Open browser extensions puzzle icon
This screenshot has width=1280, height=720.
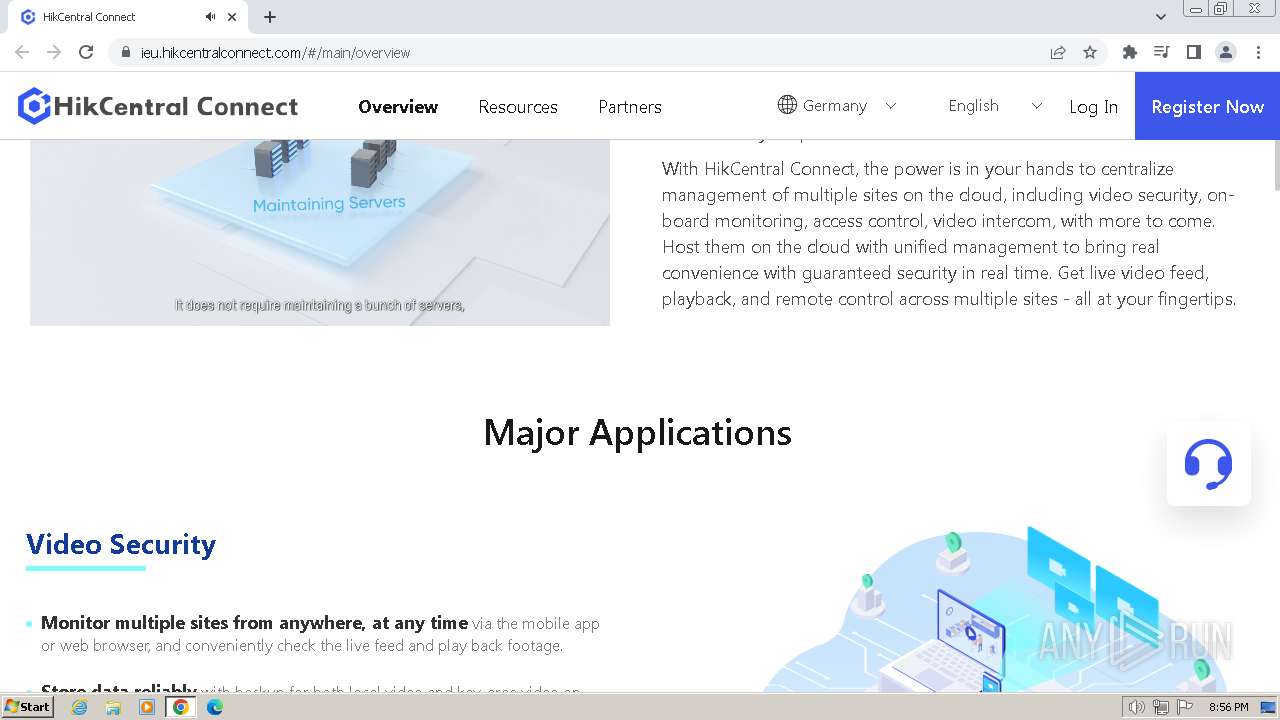tap(1130, 52)
